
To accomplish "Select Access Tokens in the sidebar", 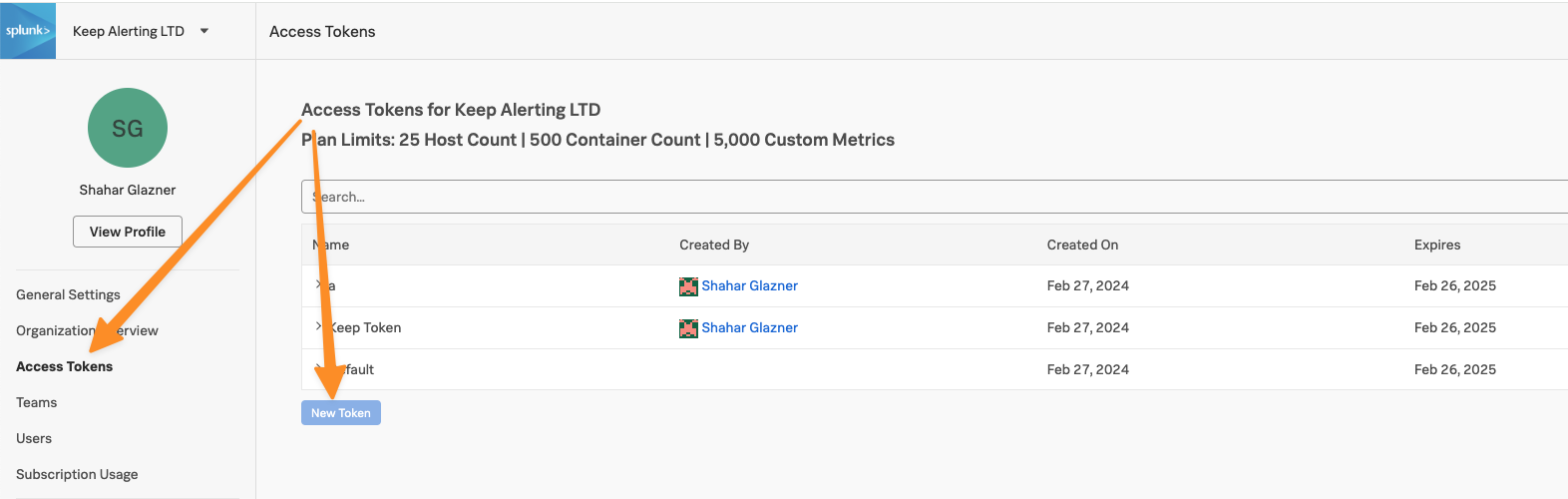I will (x=64, y=366).
